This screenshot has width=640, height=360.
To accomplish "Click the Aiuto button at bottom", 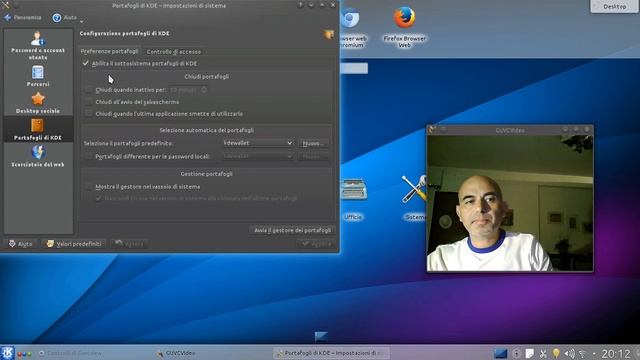I will [20, 244].
